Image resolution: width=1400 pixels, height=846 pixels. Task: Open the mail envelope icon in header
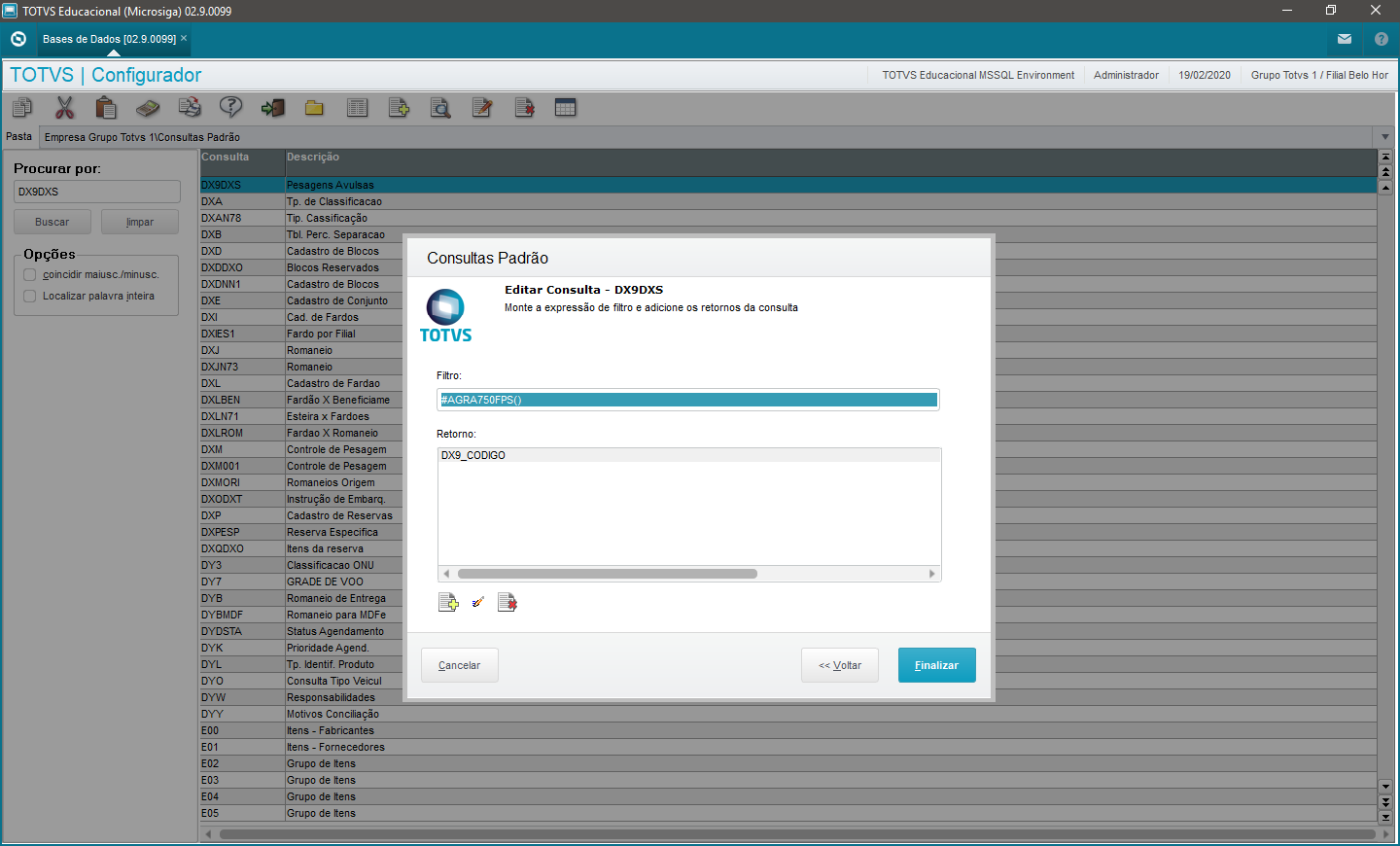point(1345,39)
